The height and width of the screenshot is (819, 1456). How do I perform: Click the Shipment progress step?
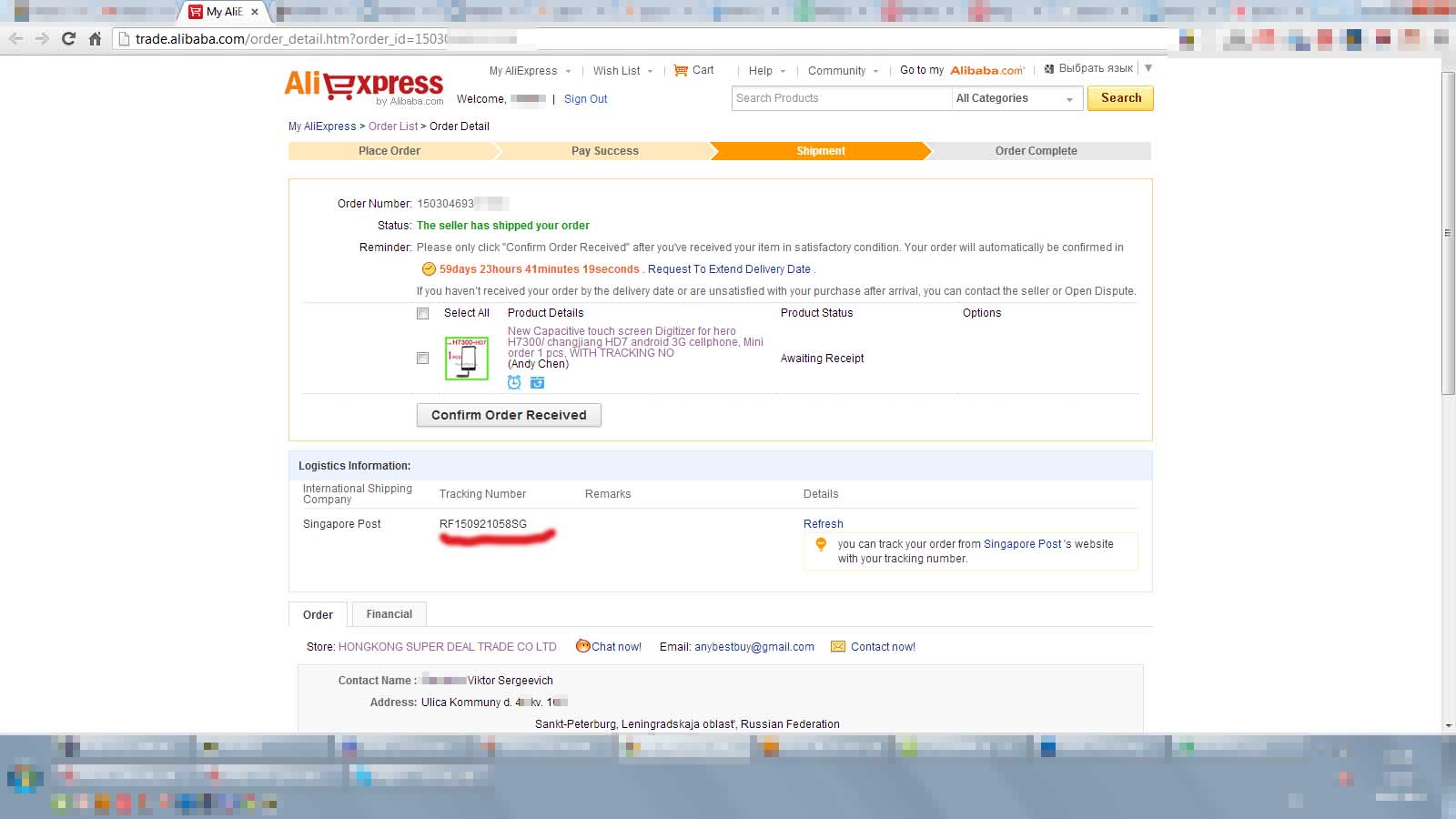click(821, 151)
